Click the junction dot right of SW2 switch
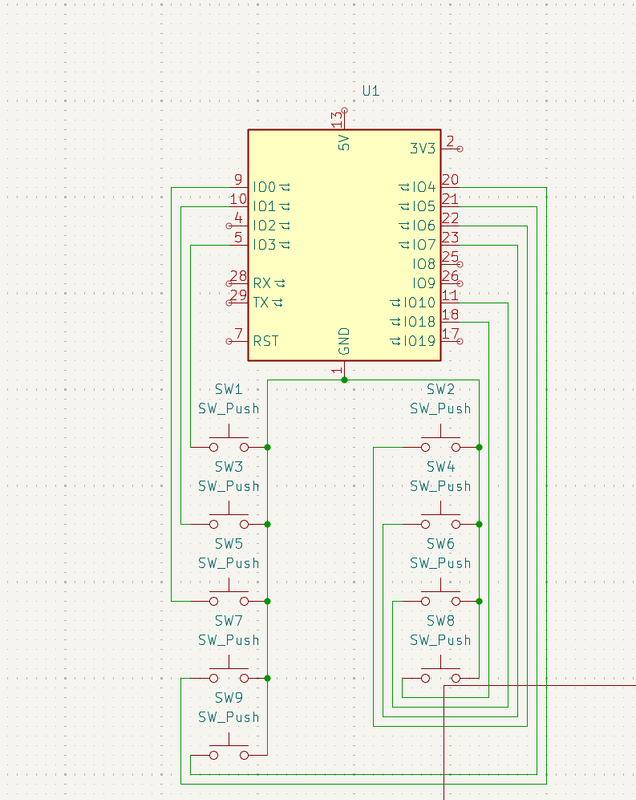This screenshot has width=636, height=800. click(479, 447)
